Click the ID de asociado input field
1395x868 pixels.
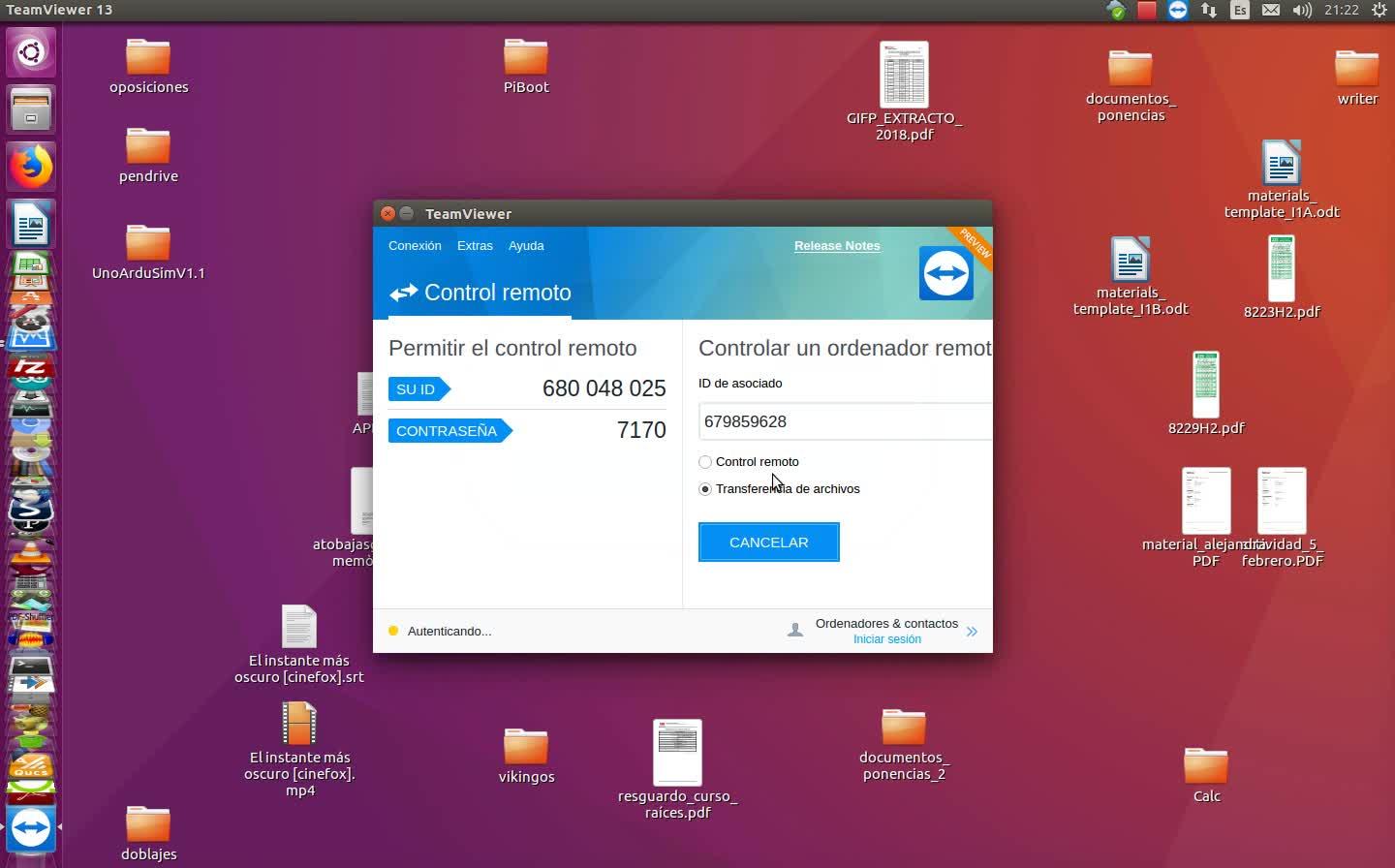tap(845, 421)
